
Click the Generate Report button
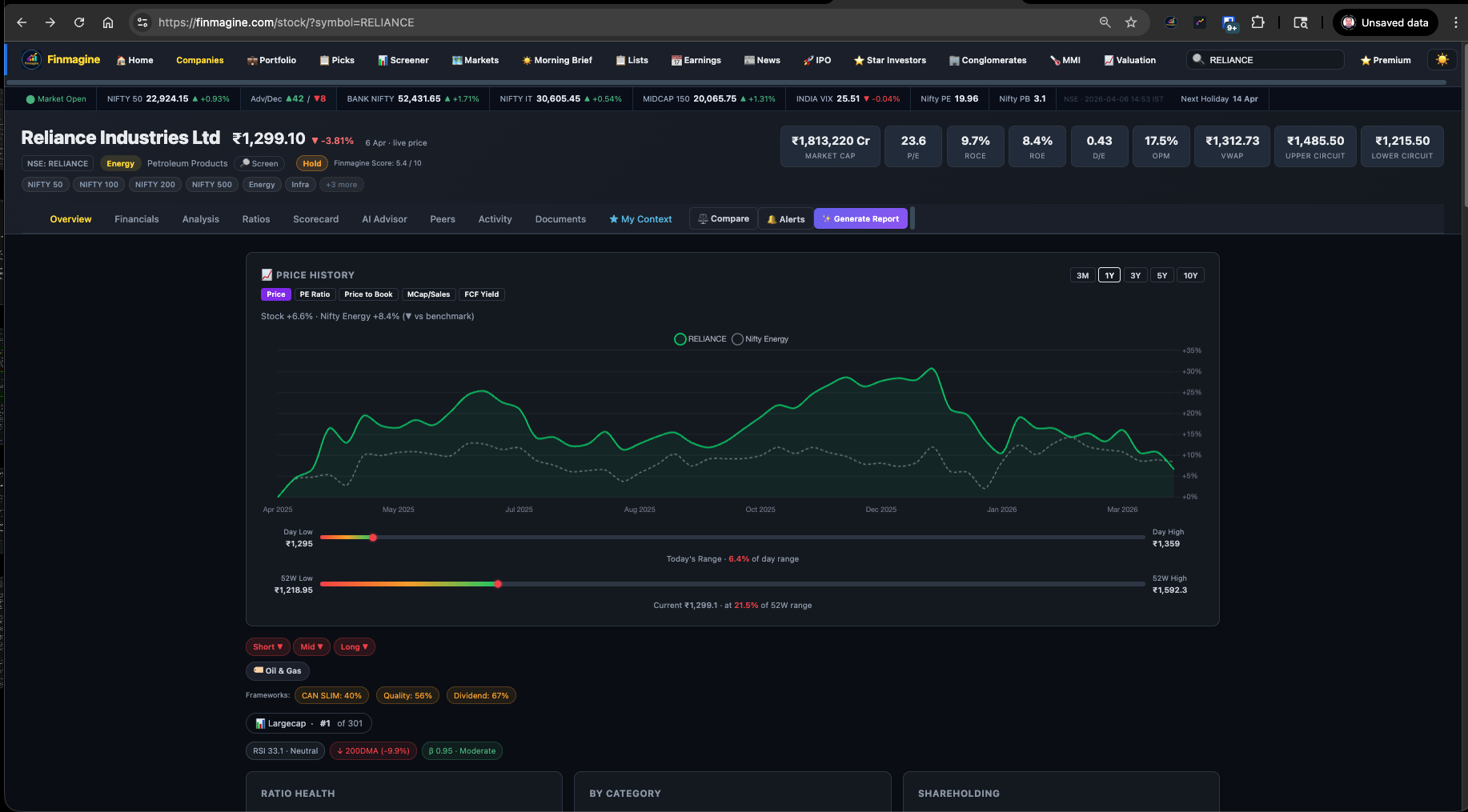tap(860, 218)
